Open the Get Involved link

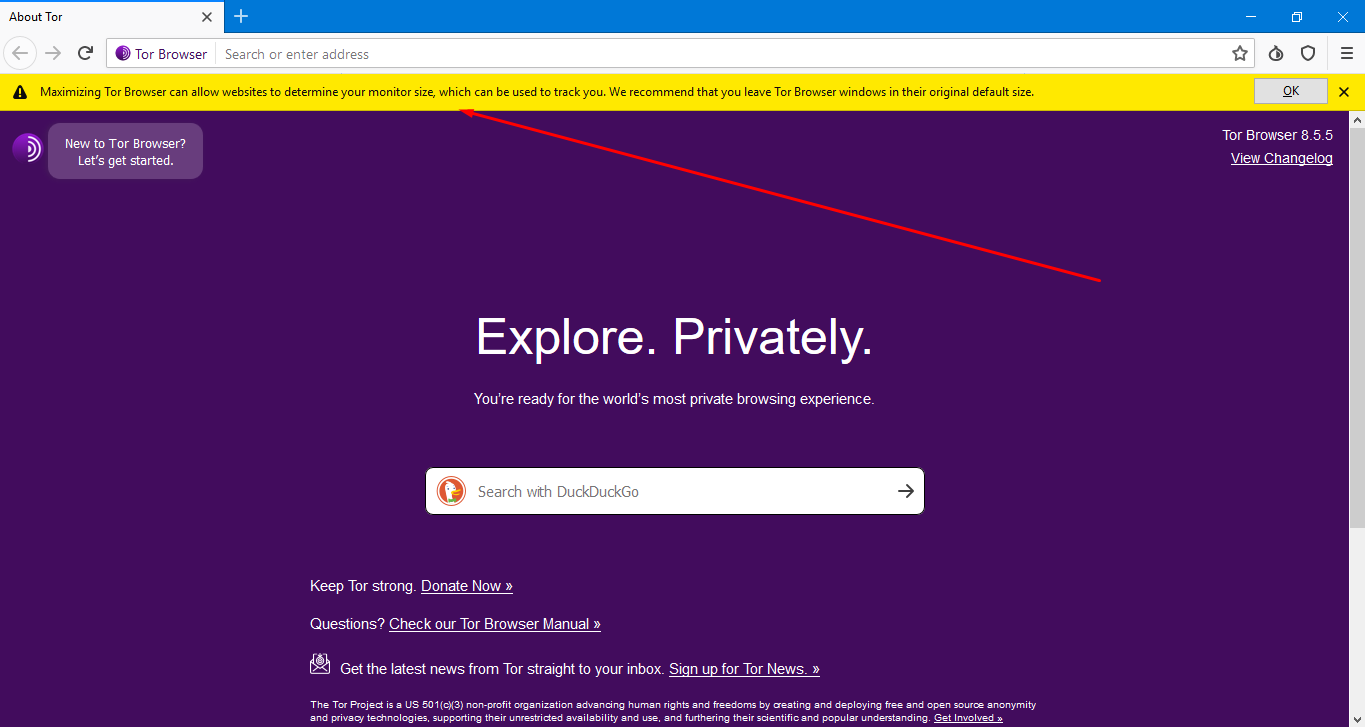pyautogui.click(x=968, y=718)
